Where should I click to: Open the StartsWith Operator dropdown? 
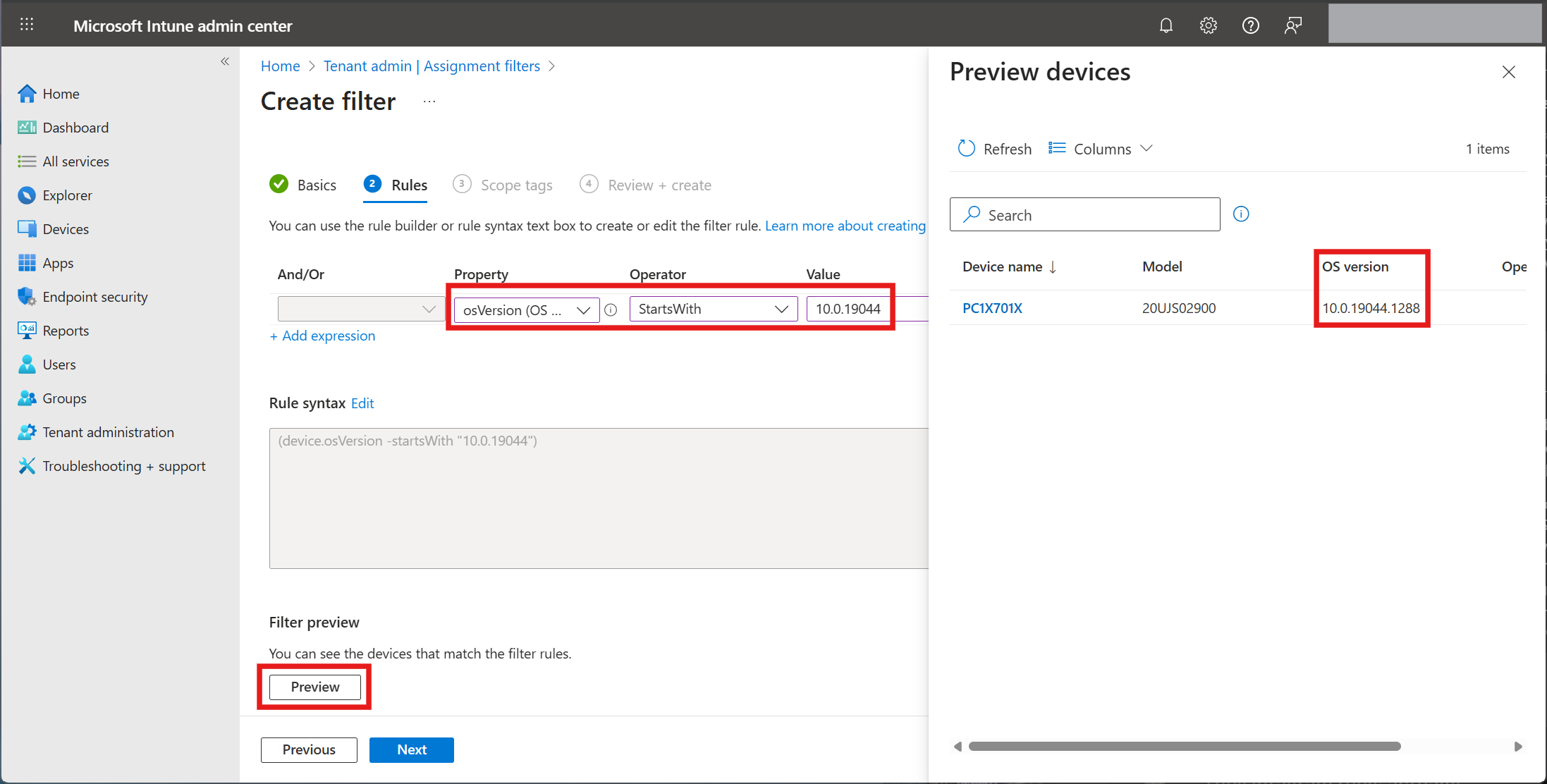point(714,309)
